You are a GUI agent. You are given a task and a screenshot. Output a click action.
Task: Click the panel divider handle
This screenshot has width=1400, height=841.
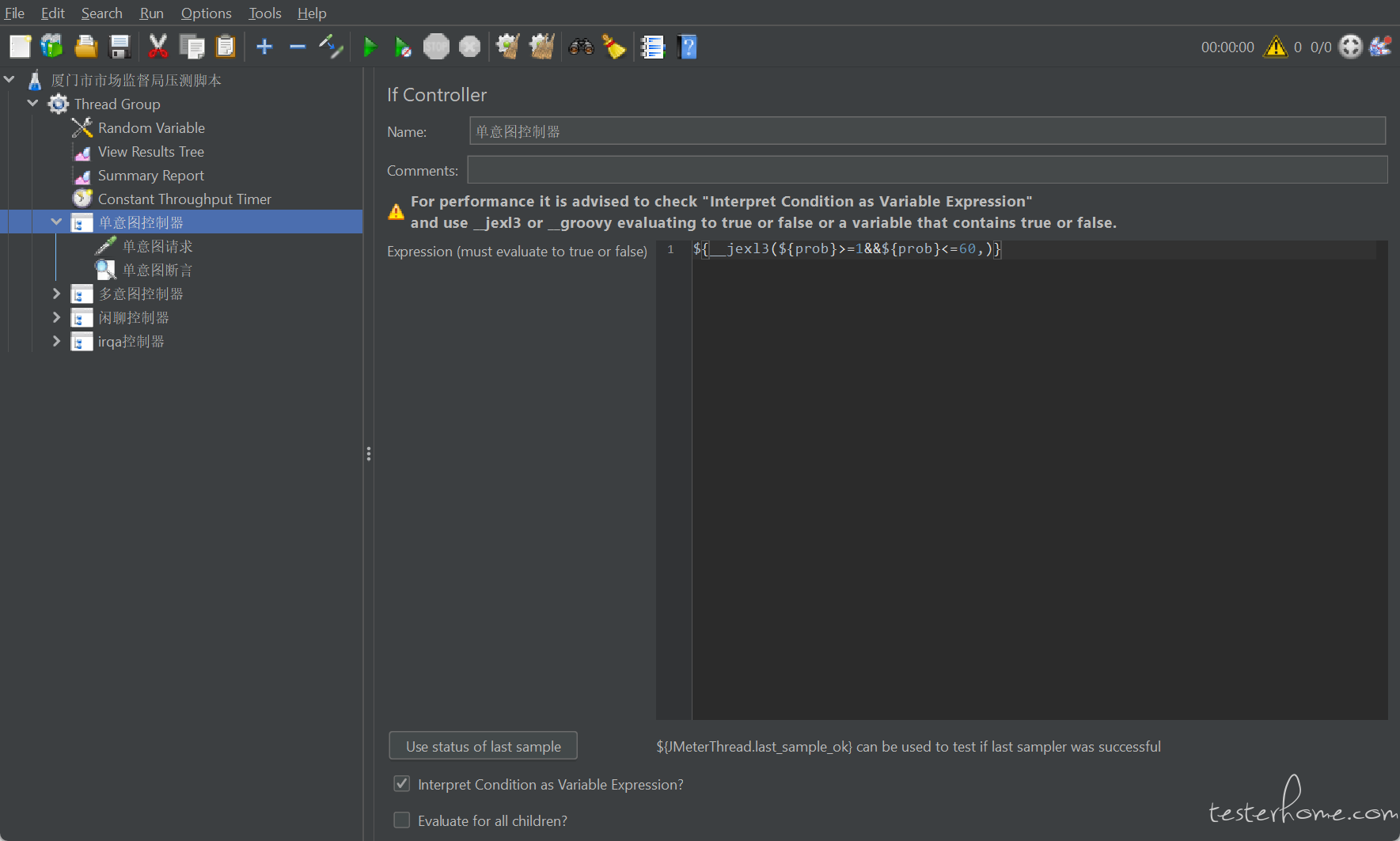coord(368,453)
